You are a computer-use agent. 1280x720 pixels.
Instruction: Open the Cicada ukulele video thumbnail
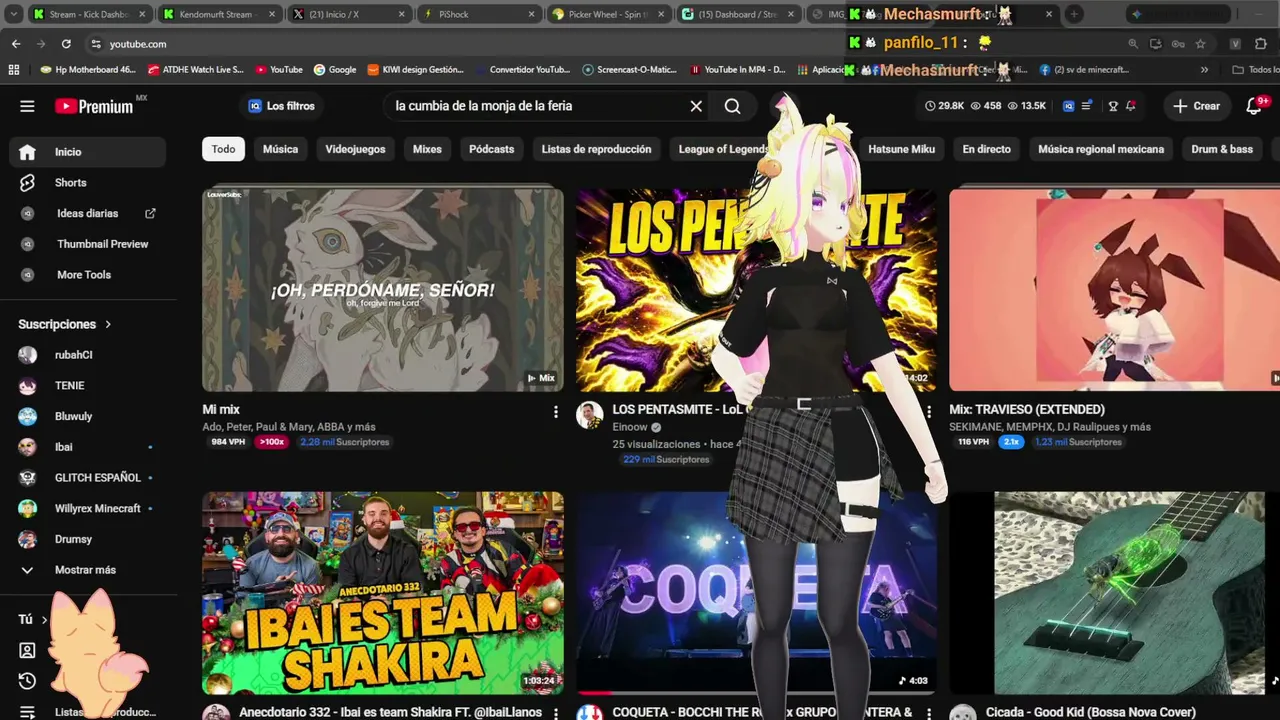click(1114, 593)
